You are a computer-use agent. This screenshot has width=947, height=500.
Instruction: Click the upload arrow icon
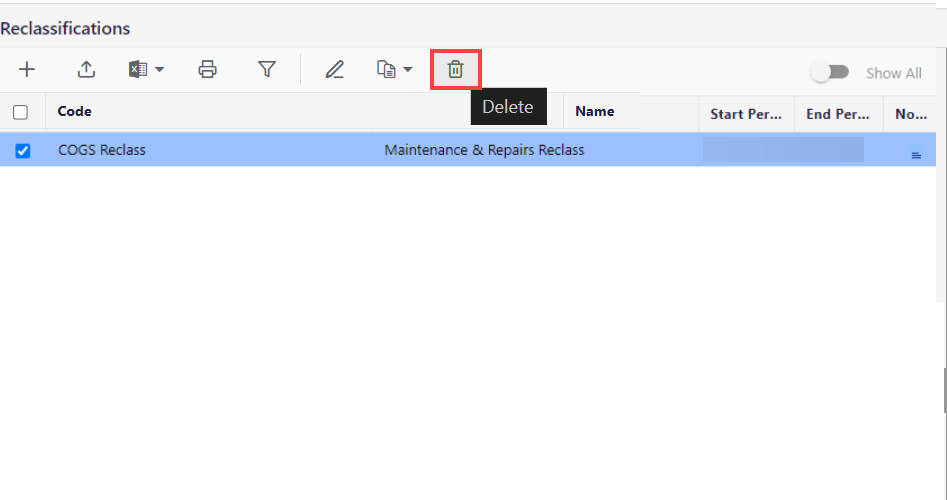coord(86,69)
